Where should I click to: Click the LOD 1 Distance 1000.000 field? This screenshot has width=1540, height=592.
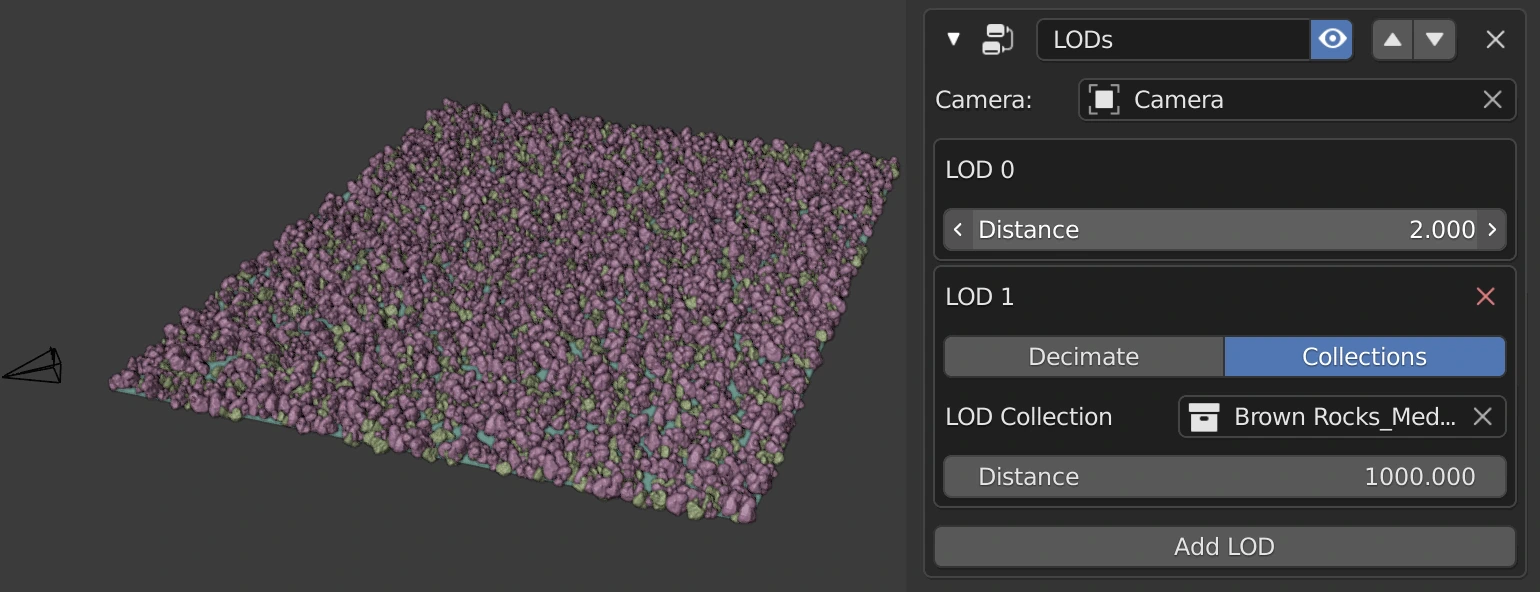(1224, 477)
